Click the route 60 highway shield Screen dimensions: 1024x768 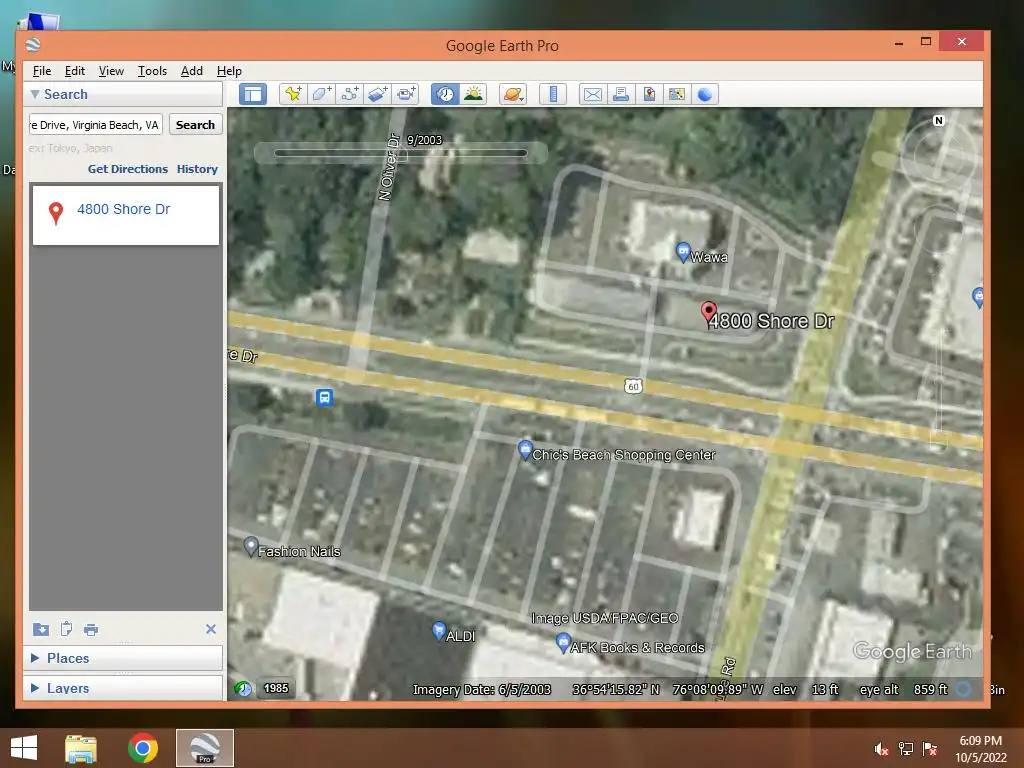633,386
